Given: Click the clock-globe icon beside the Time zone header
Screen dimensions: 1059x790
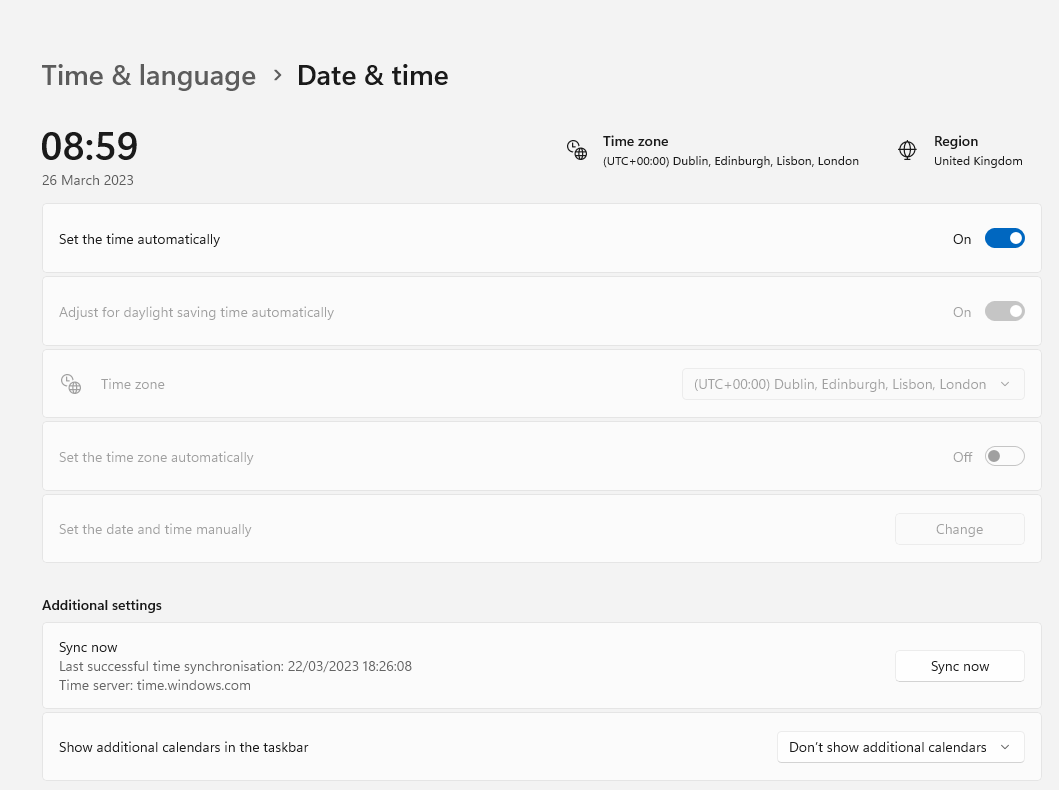Looking at the screenshot, I should point(577,150).
